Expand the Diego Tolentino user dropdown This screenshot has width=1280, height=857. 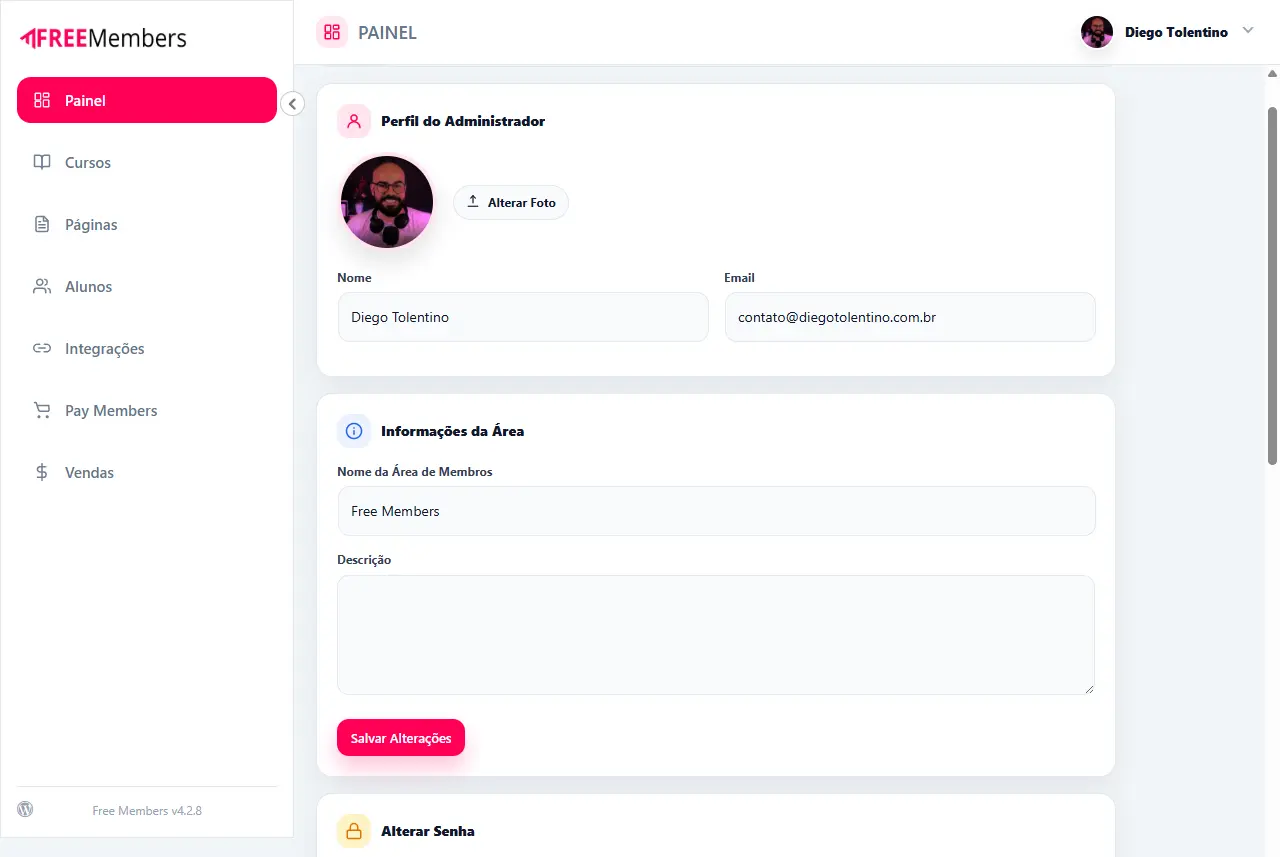1247,31
